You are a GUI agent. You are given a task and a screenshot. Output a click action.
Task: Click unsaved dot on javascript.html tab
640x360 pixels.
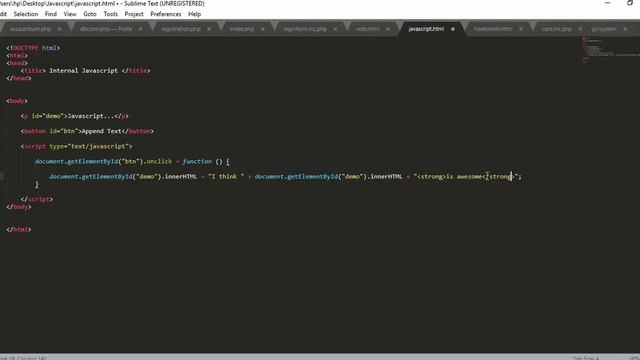click(x=453, y=29)
